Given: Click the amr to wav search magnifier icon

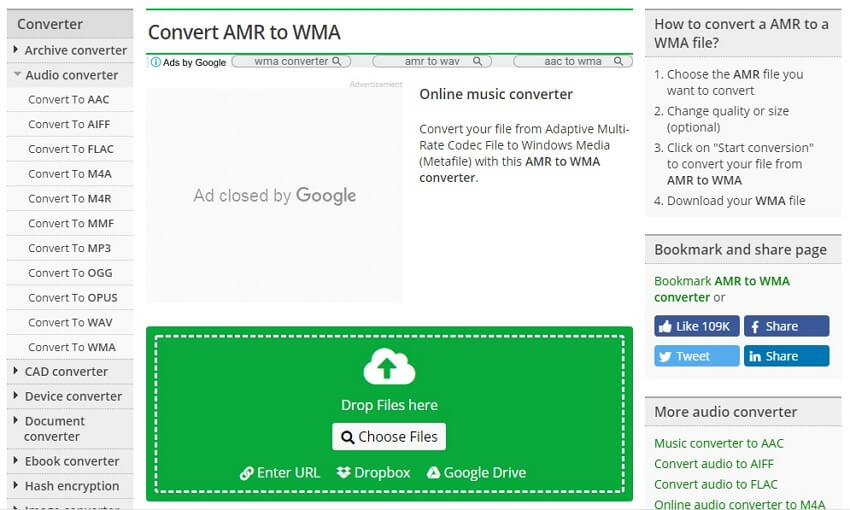Looking at the screenshot, I should 478,61.
